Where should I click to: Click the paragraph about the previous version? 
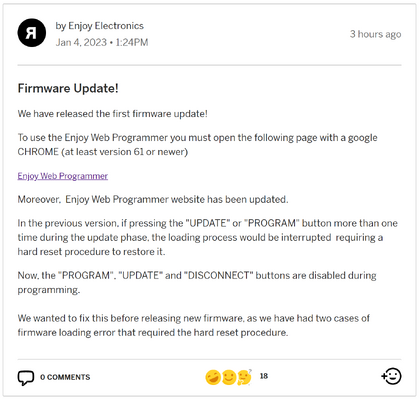[207, 237]
